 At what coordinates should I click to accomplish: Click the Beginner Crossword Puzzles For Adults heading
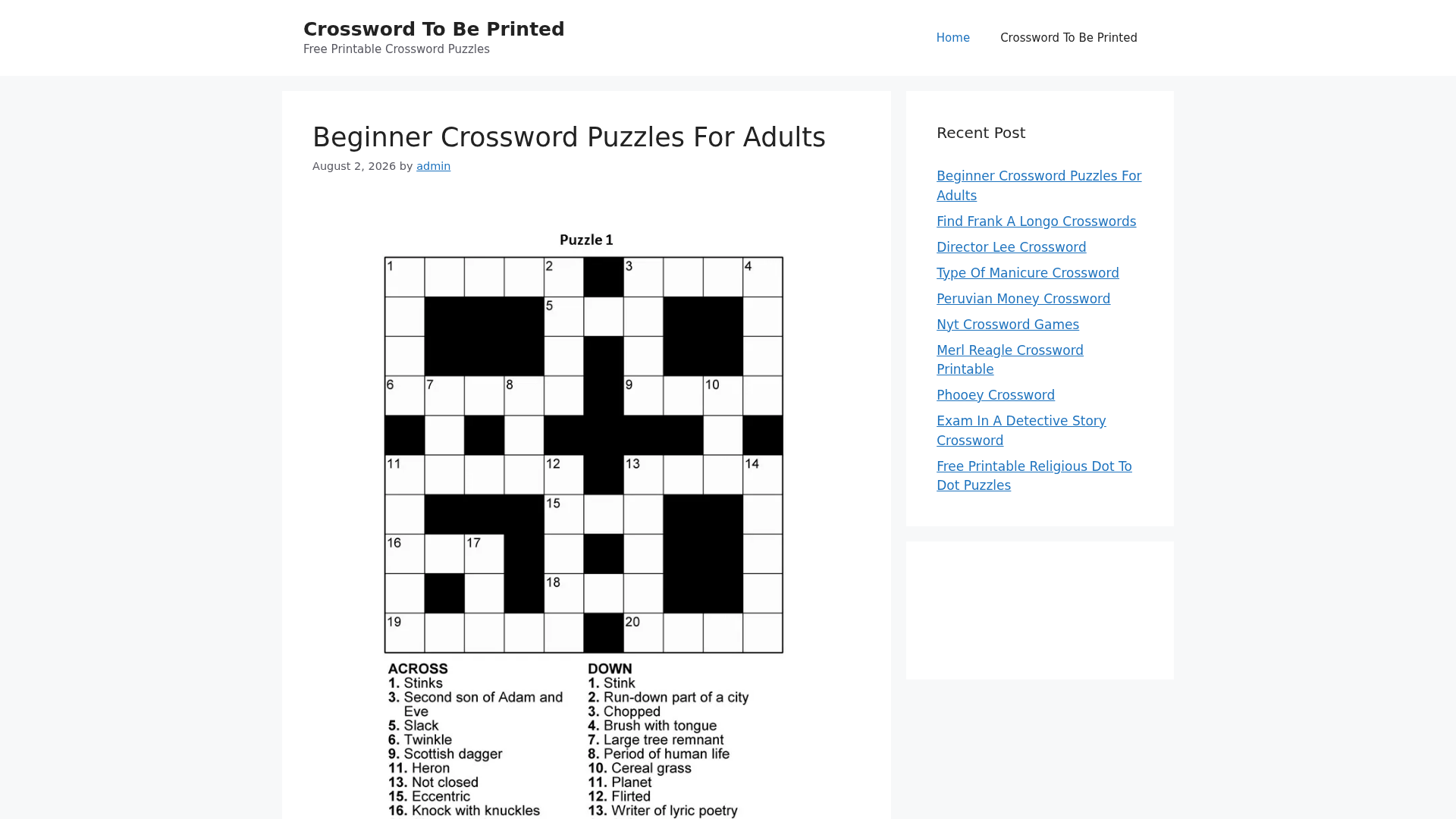(569, 137)
